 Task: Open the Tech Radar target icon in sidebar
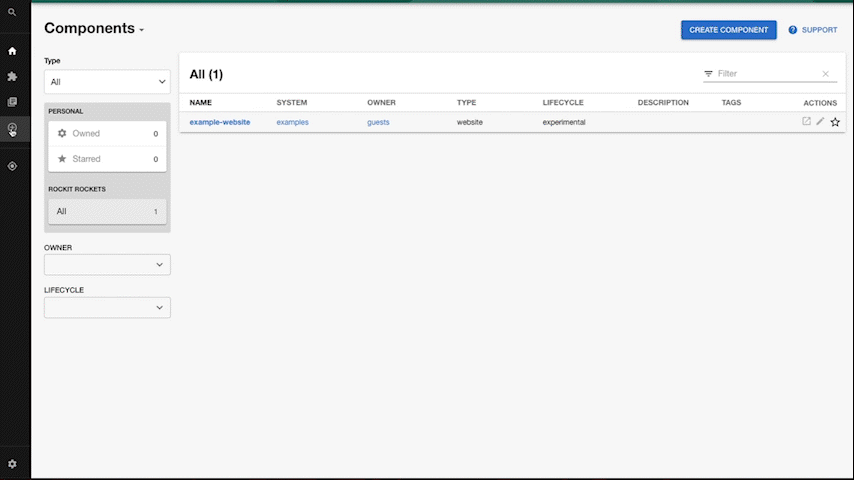point(12,166)
